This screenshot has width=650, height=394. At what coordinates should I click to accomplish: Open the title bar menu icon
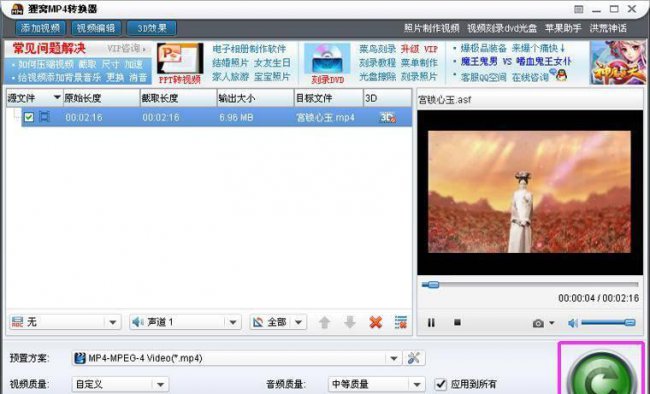[579, 9]
